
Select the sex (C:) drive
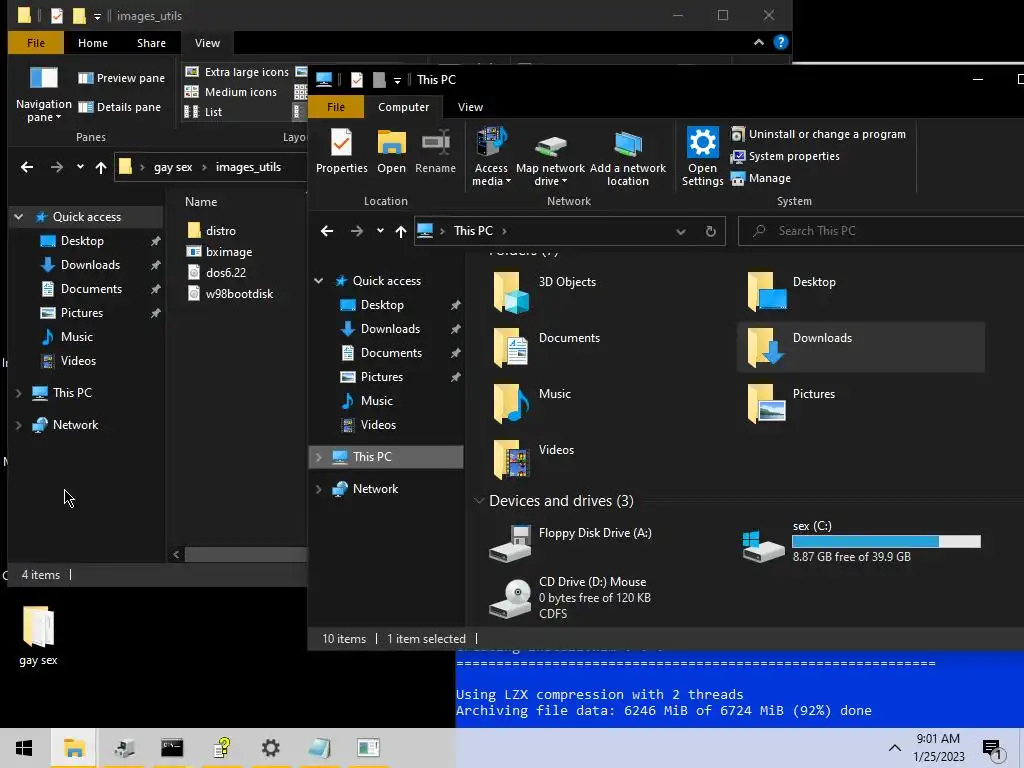[x=861, y=542]
